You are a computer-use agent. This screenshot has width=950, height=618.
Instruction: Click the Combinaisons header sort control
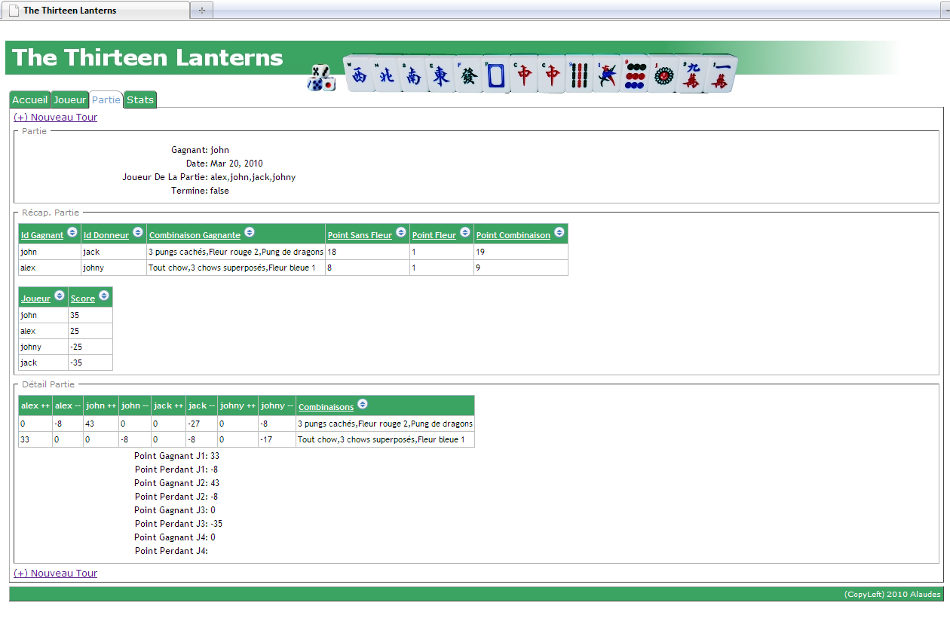pyautogui.click(x=361, y=406)
